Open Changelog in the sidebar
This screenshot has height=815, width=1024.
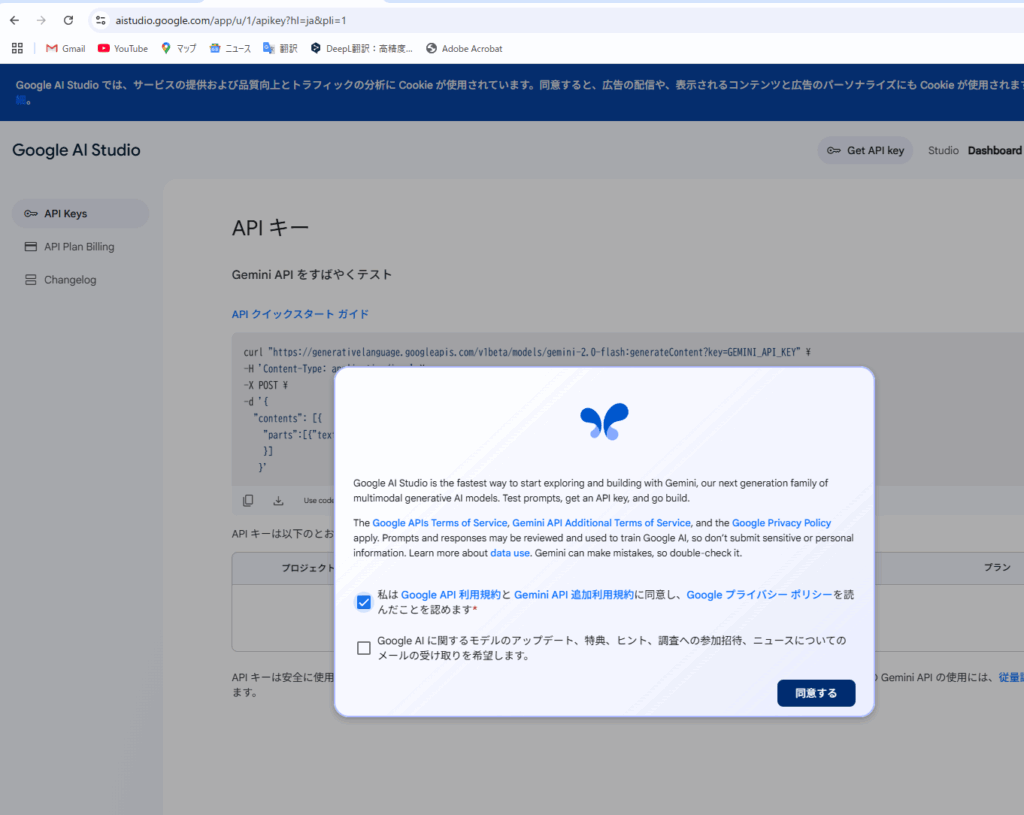(x=80, y=280)
